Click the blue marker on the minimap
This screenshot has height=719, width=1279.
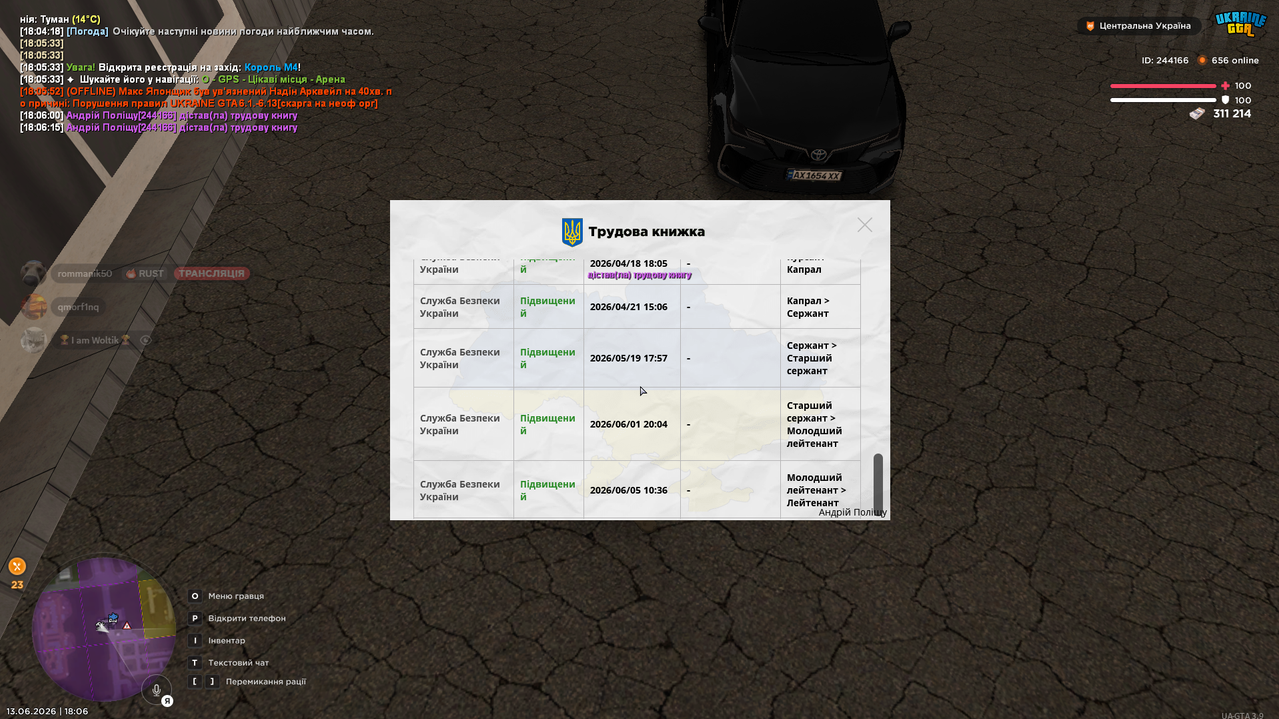(113, 617)
